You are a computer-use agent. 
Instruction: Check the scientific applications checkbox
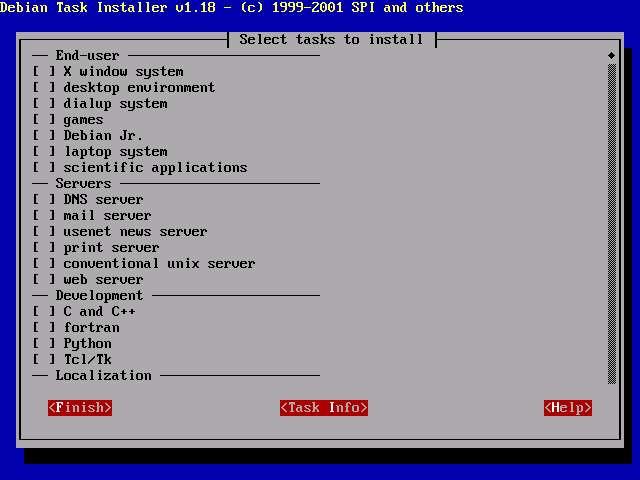point(44,167)
